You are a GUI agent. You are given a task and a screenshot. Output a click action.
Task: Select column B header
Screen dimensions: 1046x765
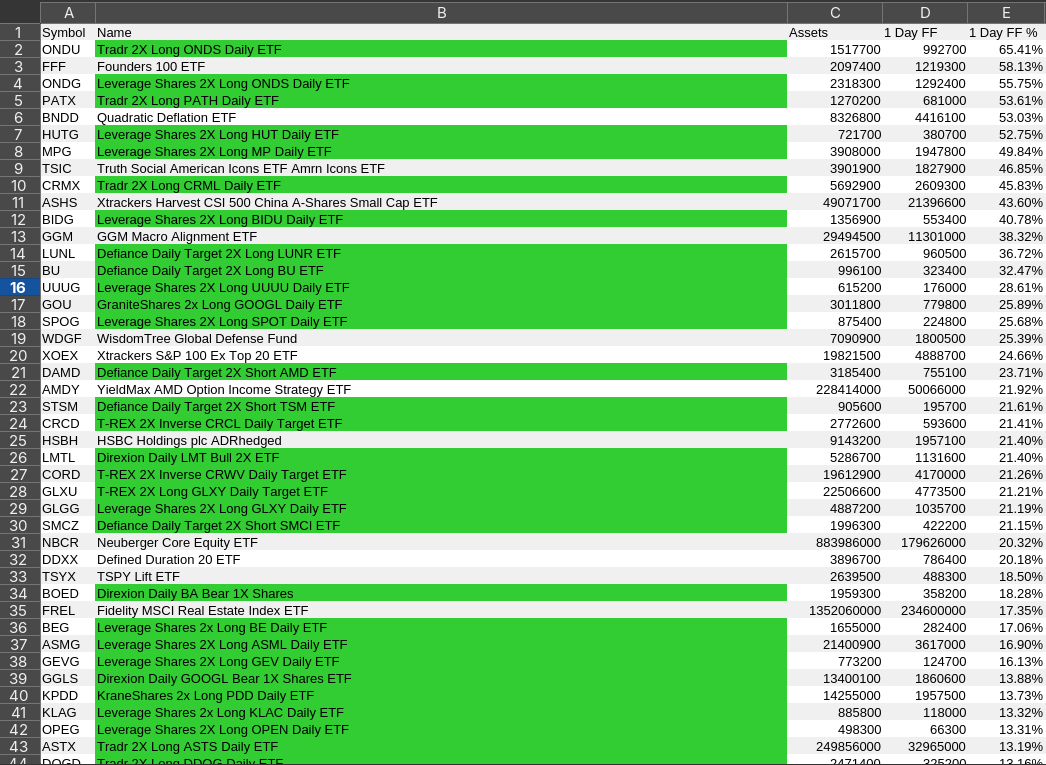pos(441,13)
